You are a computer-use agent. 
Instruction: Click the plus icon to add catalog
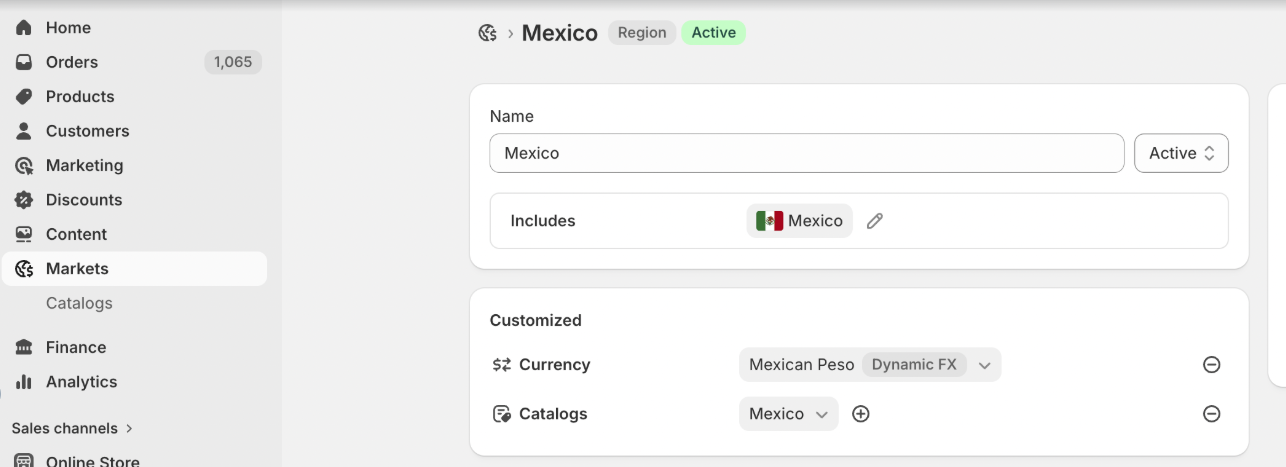pyautogui.click(x=861, y=414)
